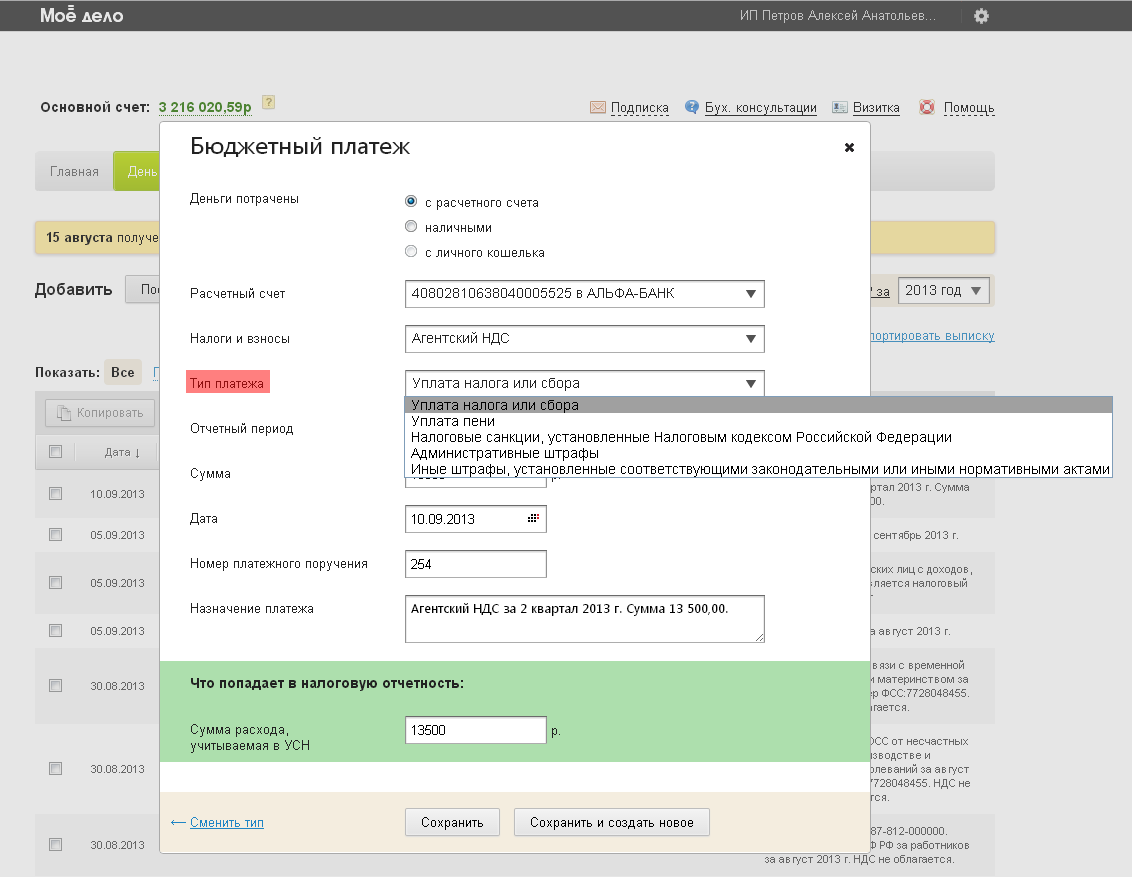Open the 2013 год year selector
This screenshot has height=877, width=1132.
pyautogui.click(x=944, y=291)
